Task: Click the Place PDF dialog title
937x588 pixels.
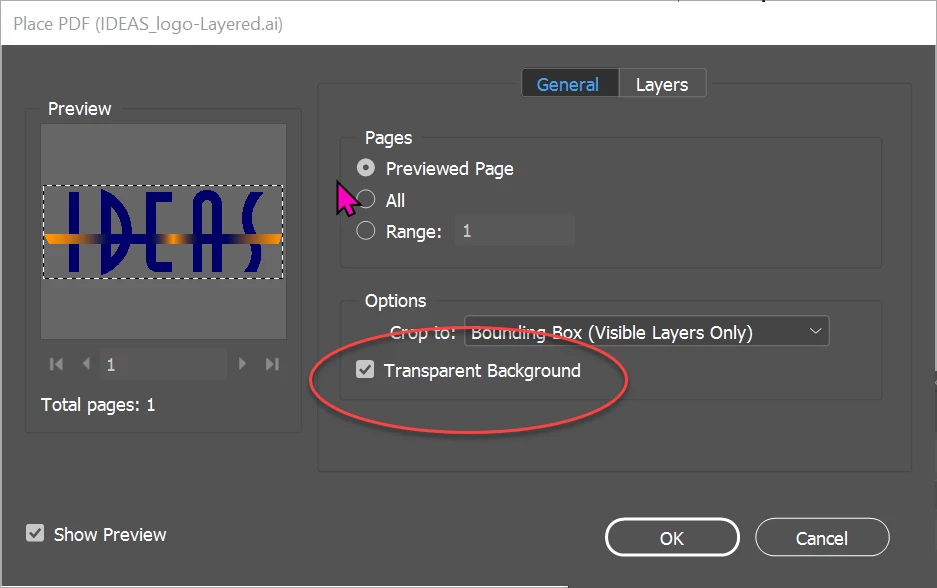Action: pos(148,24)
